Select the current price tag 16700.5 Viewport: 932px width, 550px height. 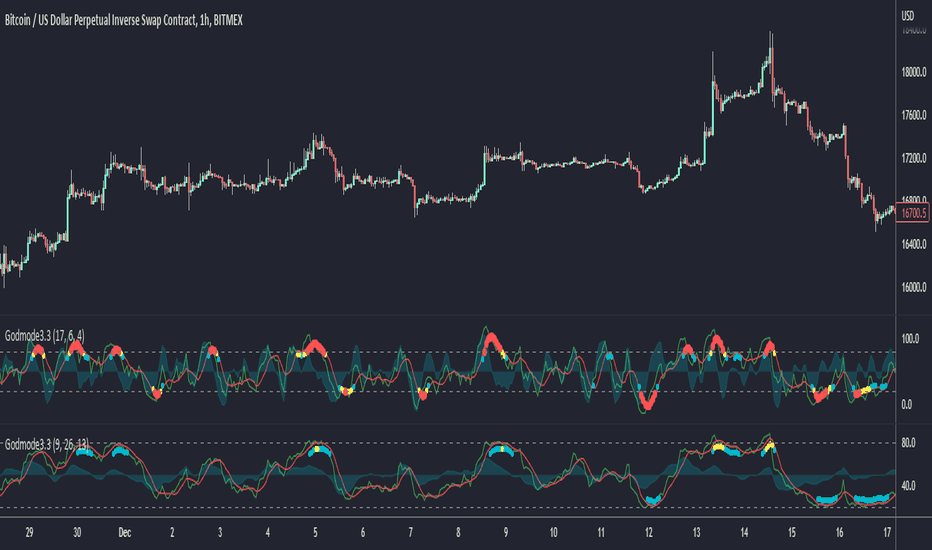(x=912, y=213)
